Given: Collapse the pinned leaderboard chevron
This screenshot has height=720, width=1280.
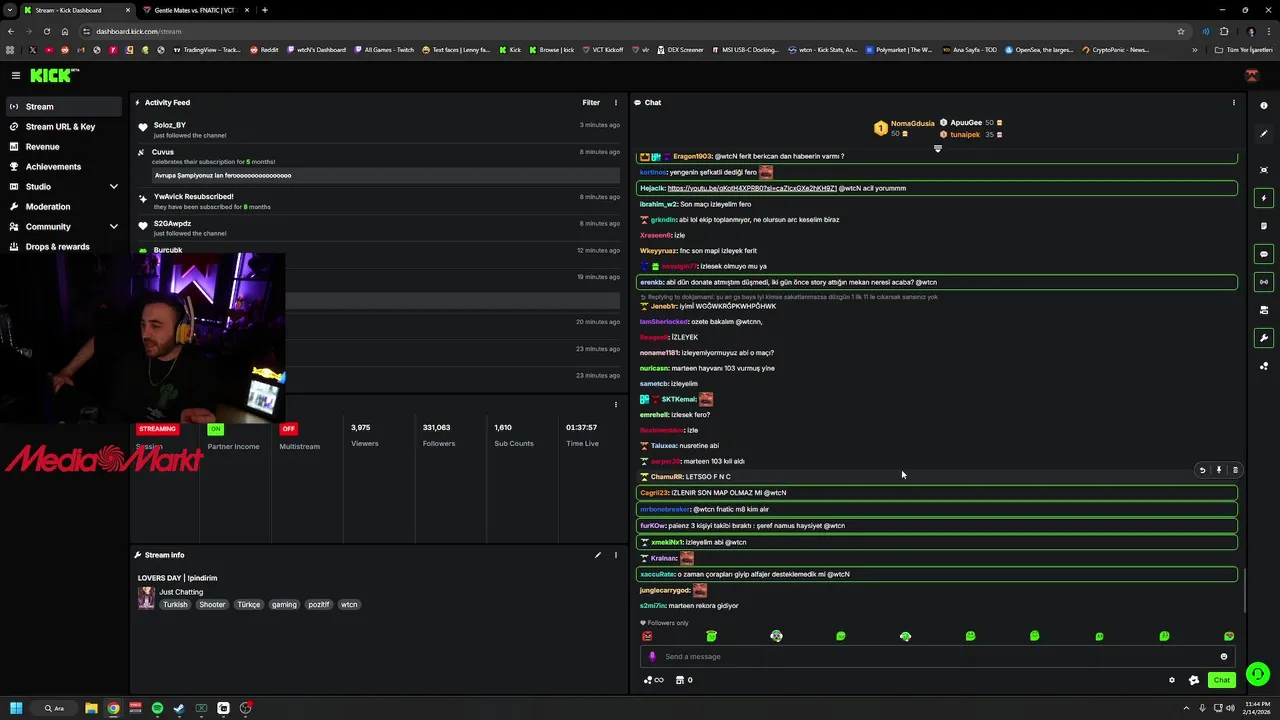Looking at the screenshot, I should [x=937, y=149].
